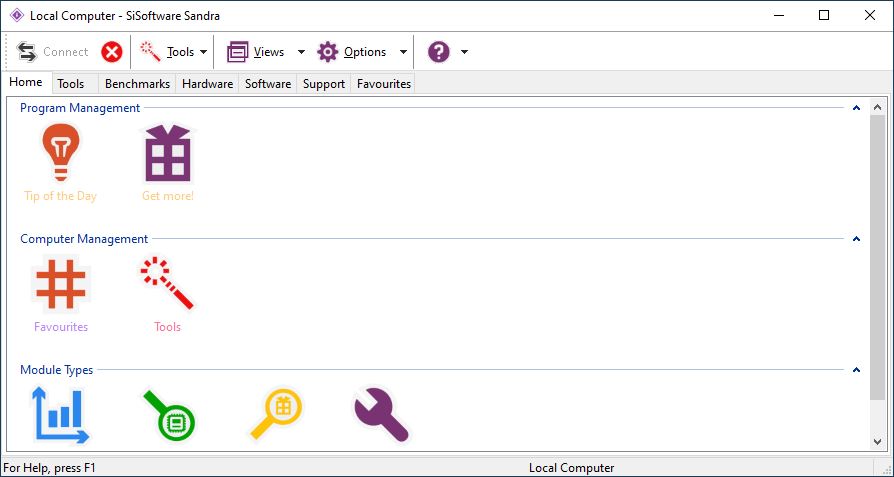894x477 pixels.
Task: Click the Computer Management heading text
Action: tap(84, 239)
